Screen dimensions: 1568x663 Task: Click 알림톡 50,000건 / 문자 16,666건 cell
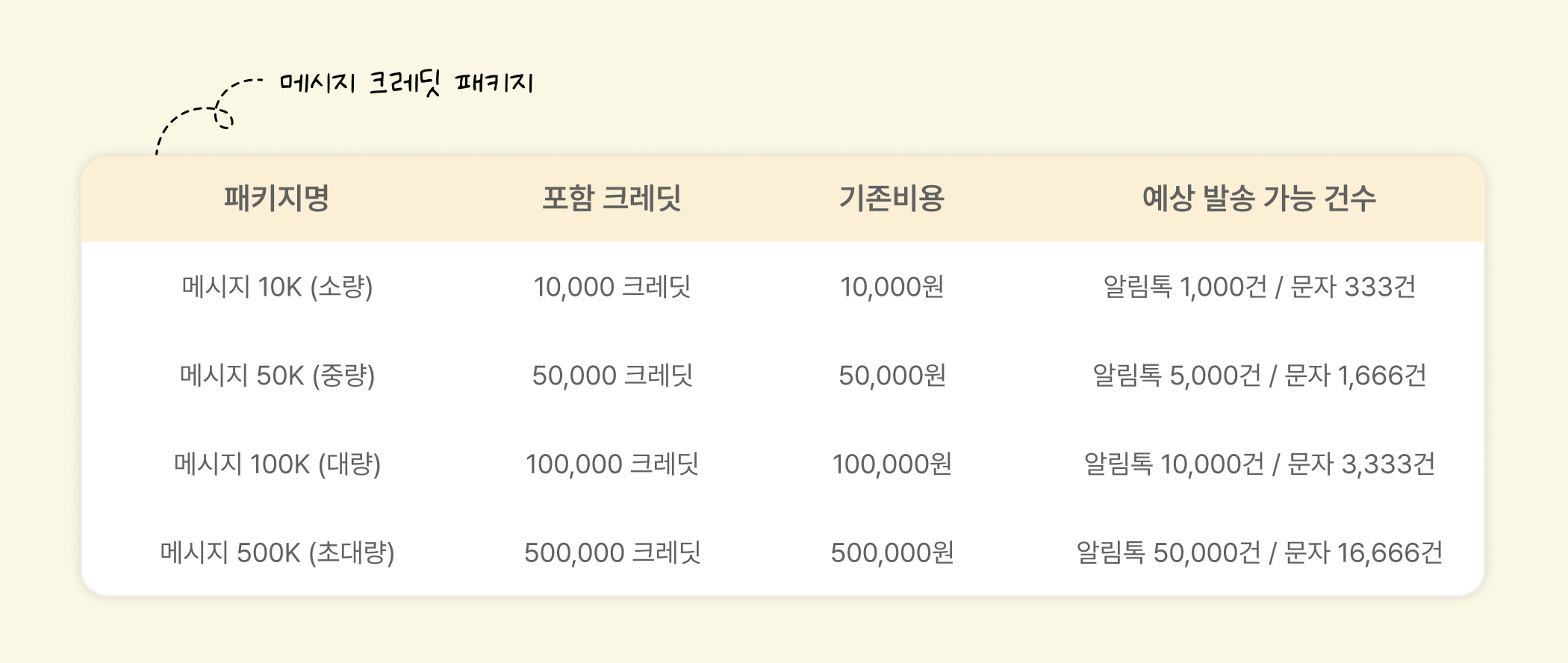(1259, 553)
